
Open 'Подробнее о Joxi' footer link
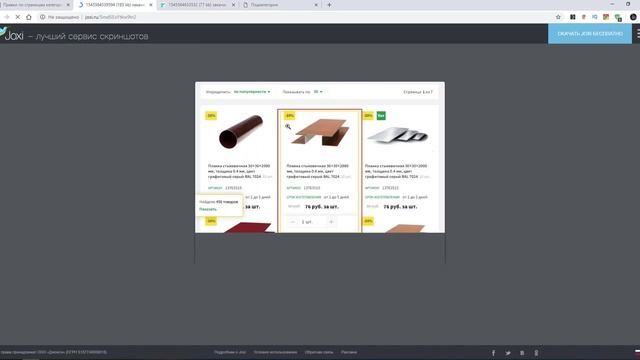[x=230, y=352]
